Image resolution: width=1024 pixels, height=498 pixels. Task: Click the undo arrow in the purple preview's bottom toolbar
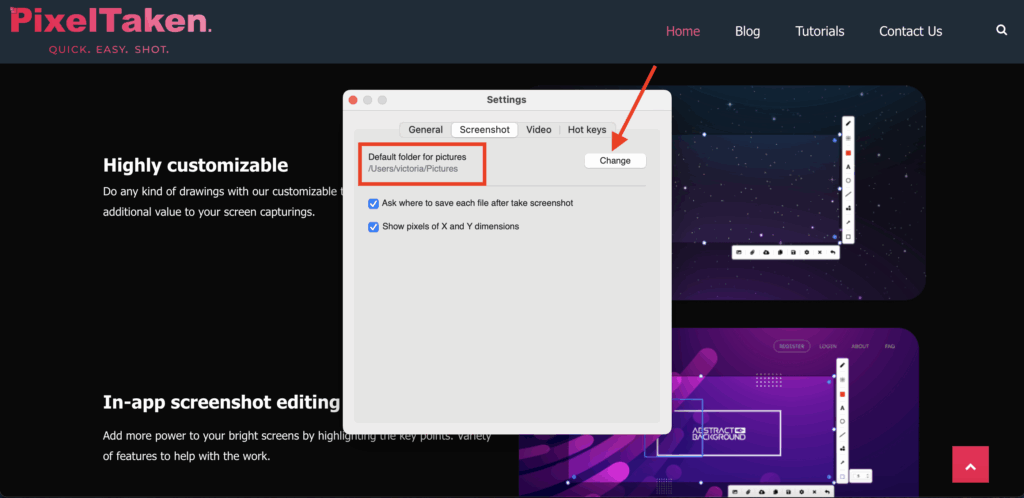tap(827, 492)
